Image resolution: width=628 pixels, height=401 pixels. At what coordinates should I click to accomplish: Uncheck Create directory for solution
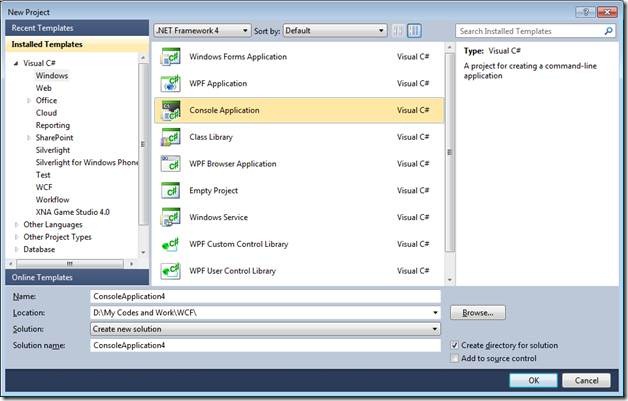point(456,345)
